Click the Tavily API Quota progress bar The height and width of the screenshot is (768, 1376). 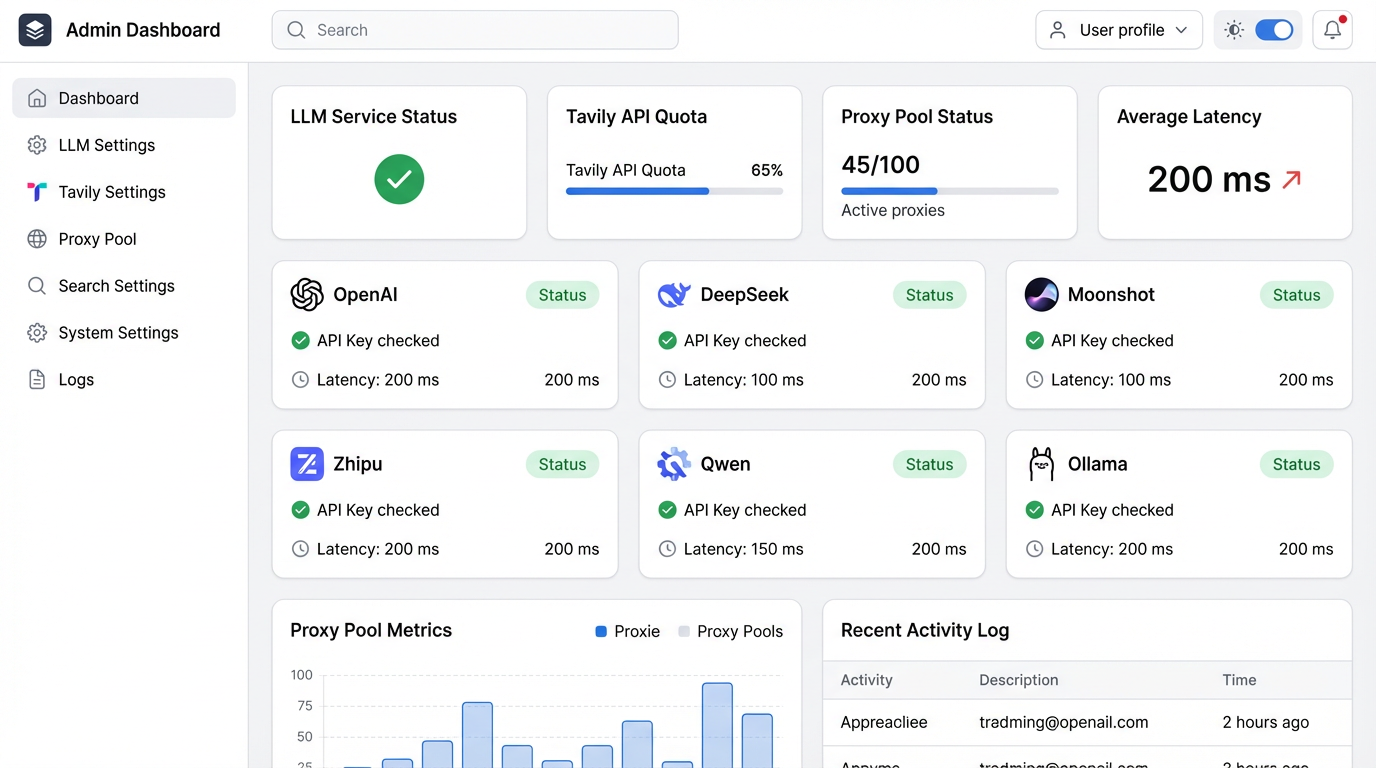pyautogui.click(x=674, y=191)
